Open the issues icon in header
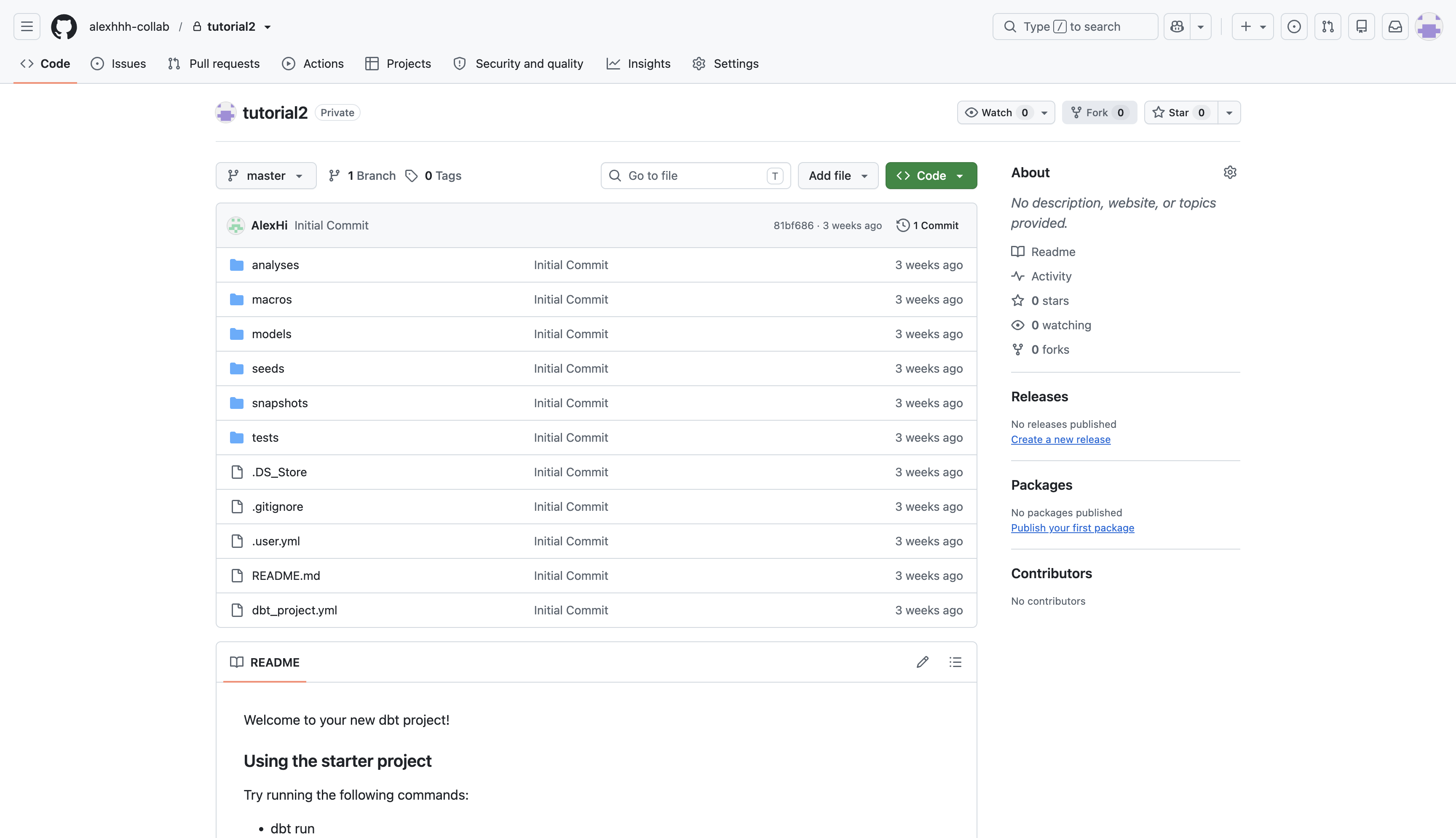This screenshot has width=1456, height=838. click(1294, 27)
